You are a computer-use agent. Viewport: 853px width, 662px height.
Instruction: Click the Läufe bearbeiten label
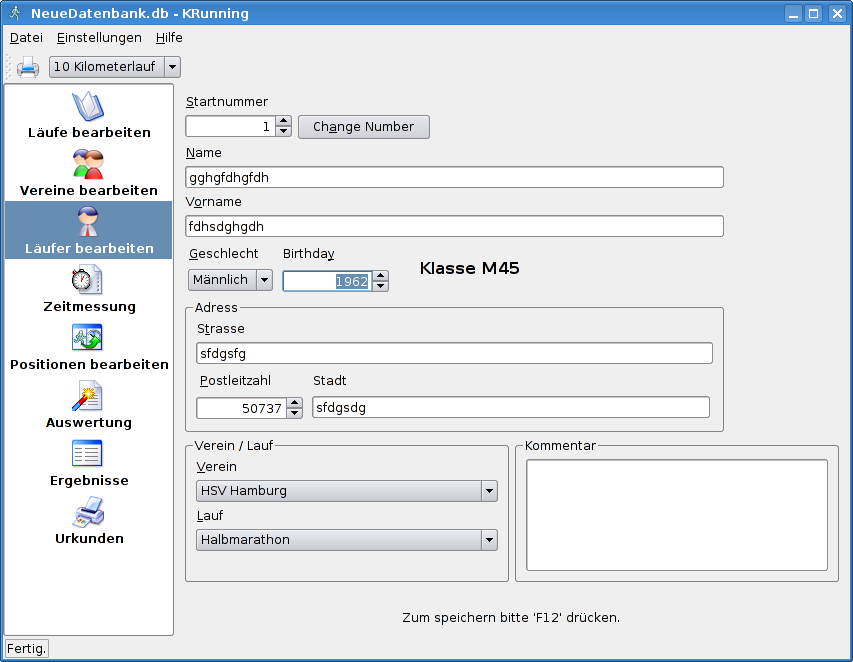coord(89,133)
